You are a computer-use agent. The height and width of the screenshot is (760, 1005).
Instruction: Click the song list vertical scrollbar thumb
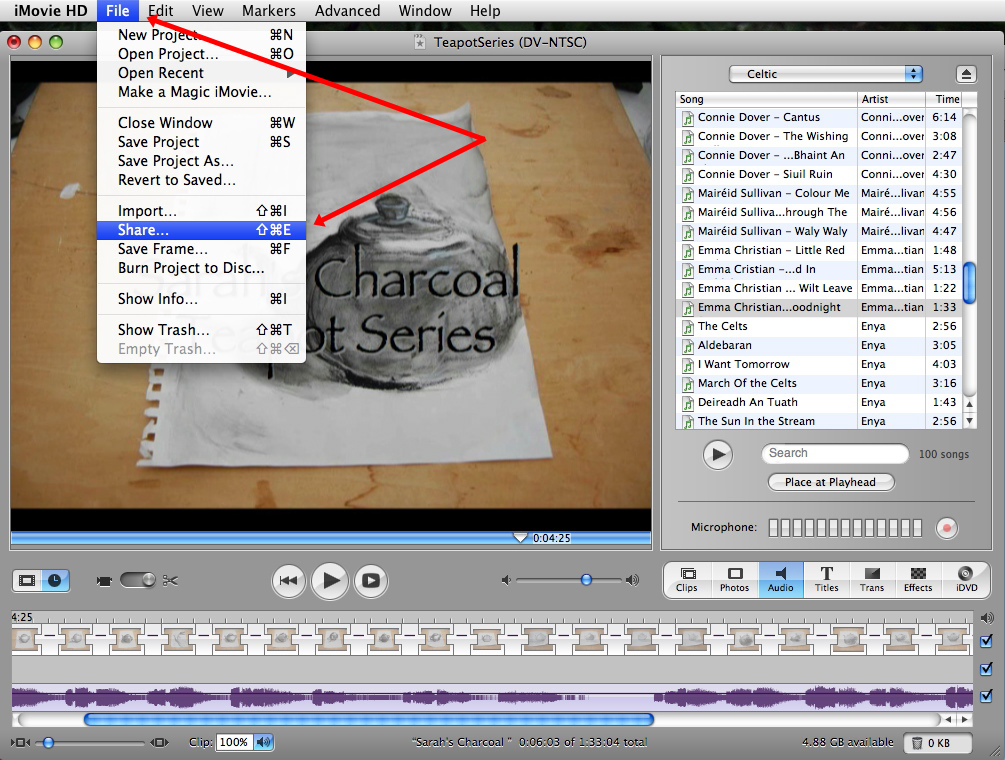coord(969,282)
